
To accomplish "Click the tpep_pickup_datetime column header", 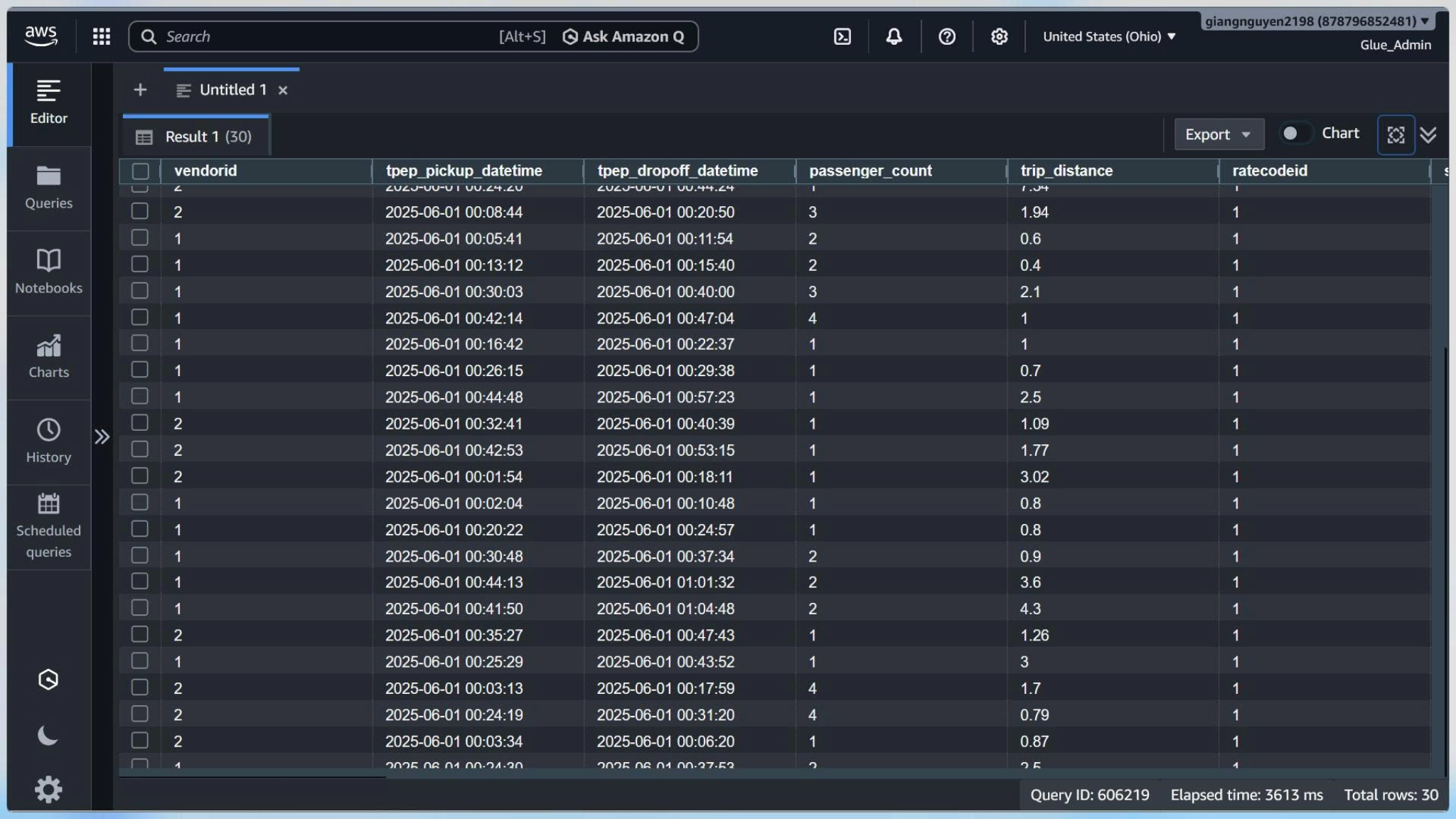I will pyautogui.click(x=478, y=171).
